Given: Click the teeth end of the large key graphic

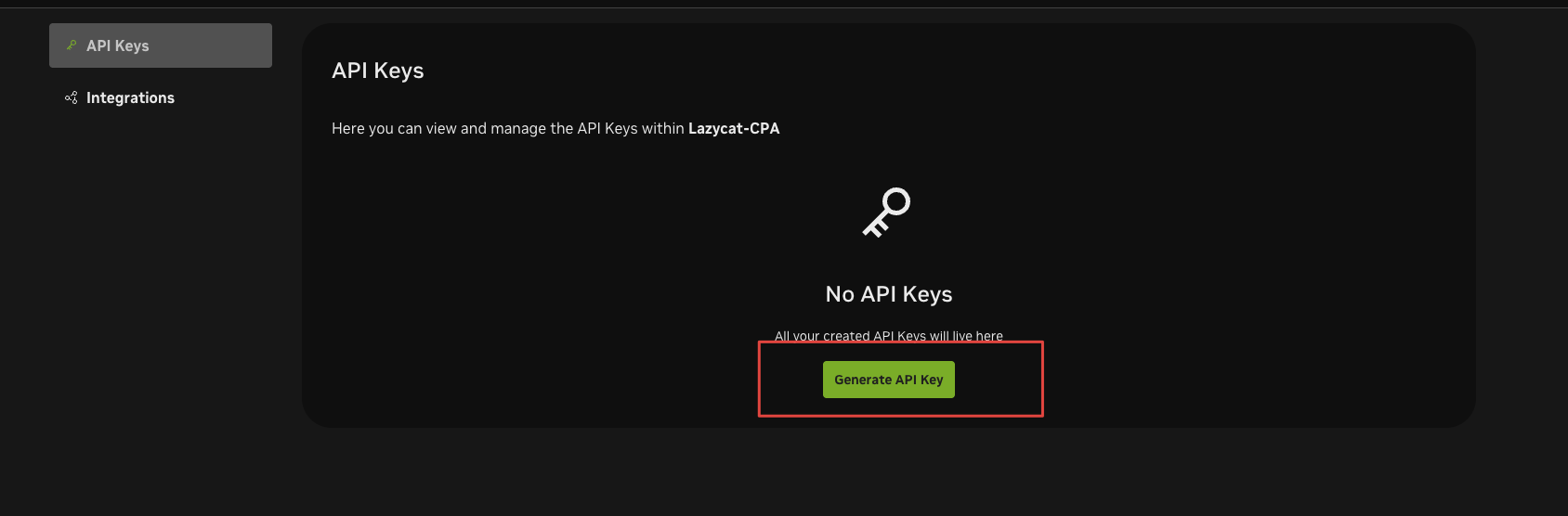Looking at the screenshot, I should (873, 228).
